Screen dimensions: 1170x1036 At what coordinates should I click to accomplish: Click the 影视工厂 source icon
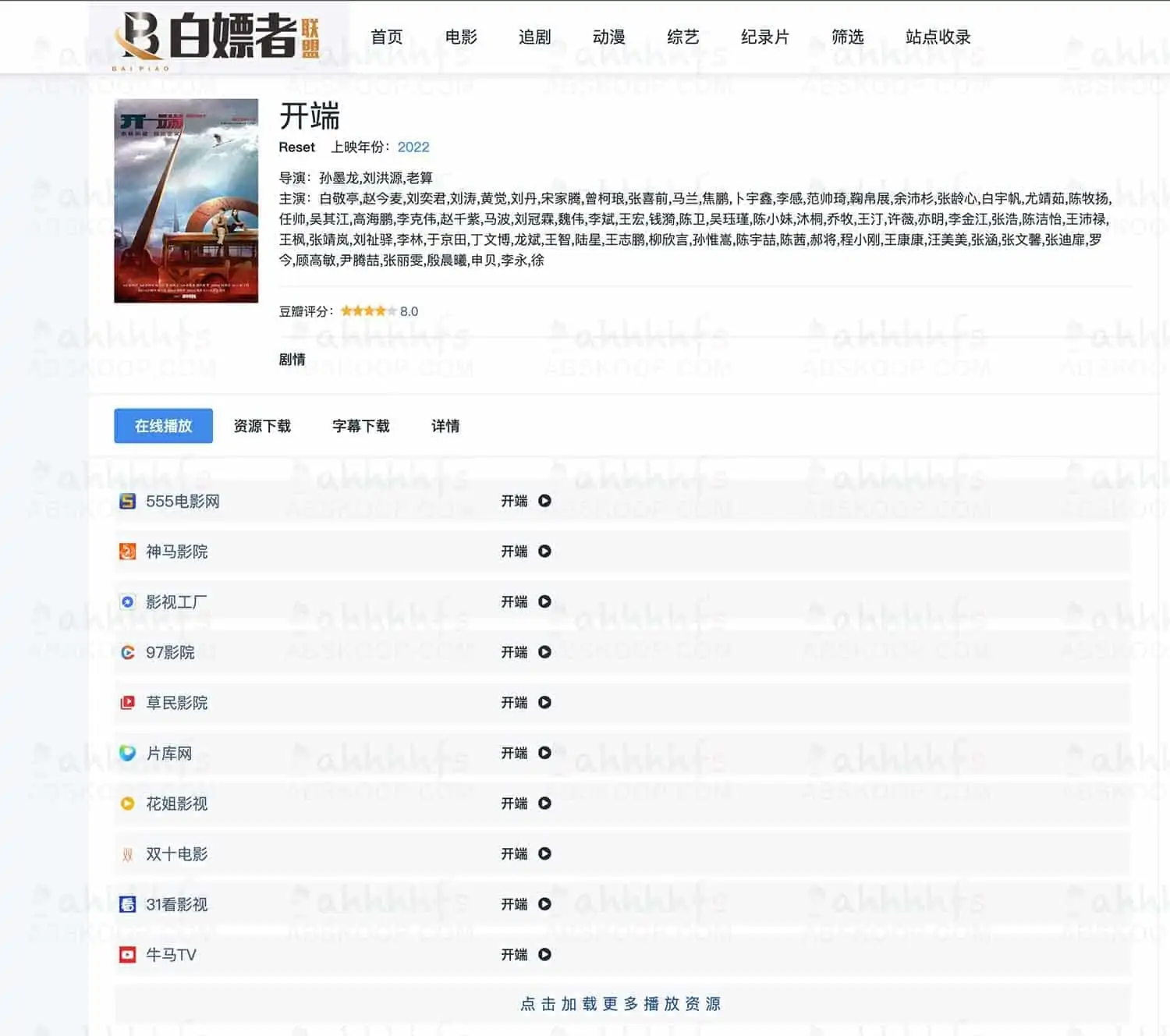pos(128,601)
